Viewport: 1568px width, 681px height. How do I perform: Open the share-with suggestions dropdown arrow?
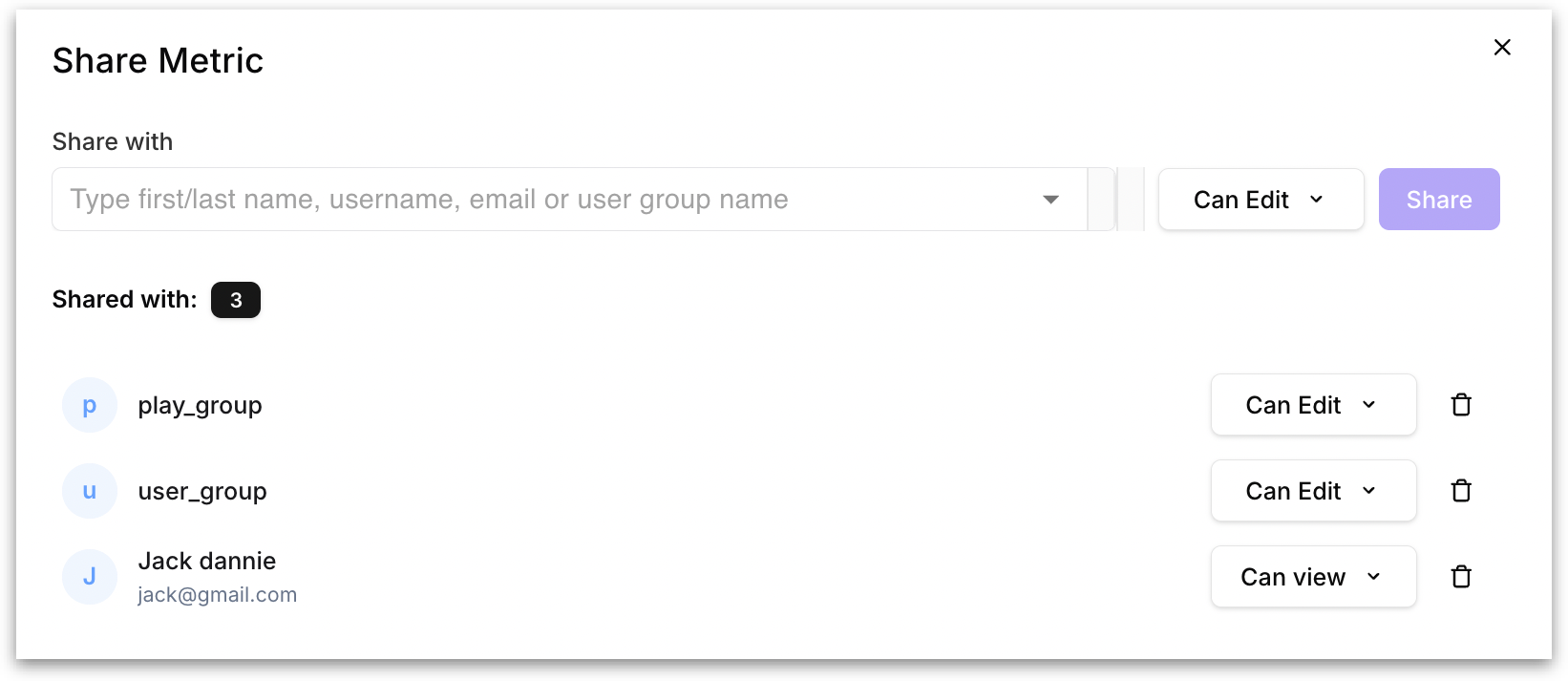point(1050,200)
